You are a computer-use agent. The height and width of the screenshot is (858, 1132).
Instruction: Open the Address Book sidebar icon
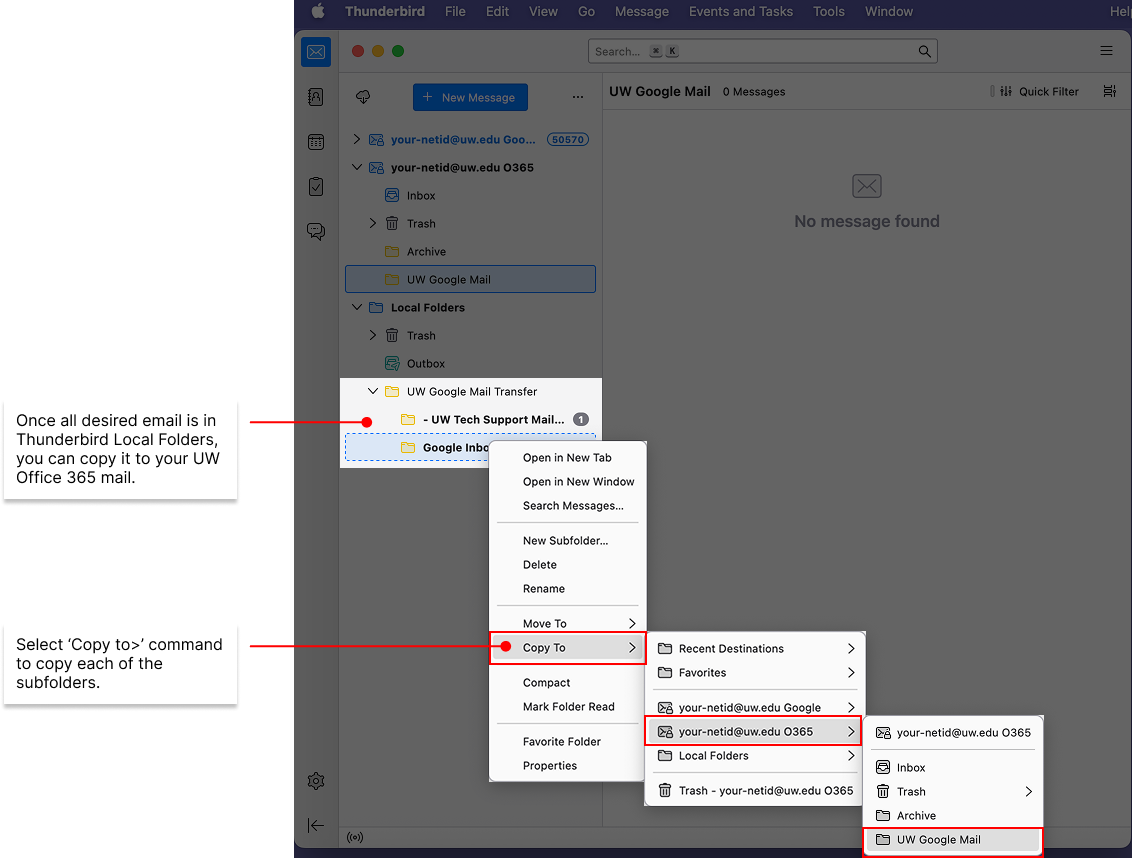316,97
